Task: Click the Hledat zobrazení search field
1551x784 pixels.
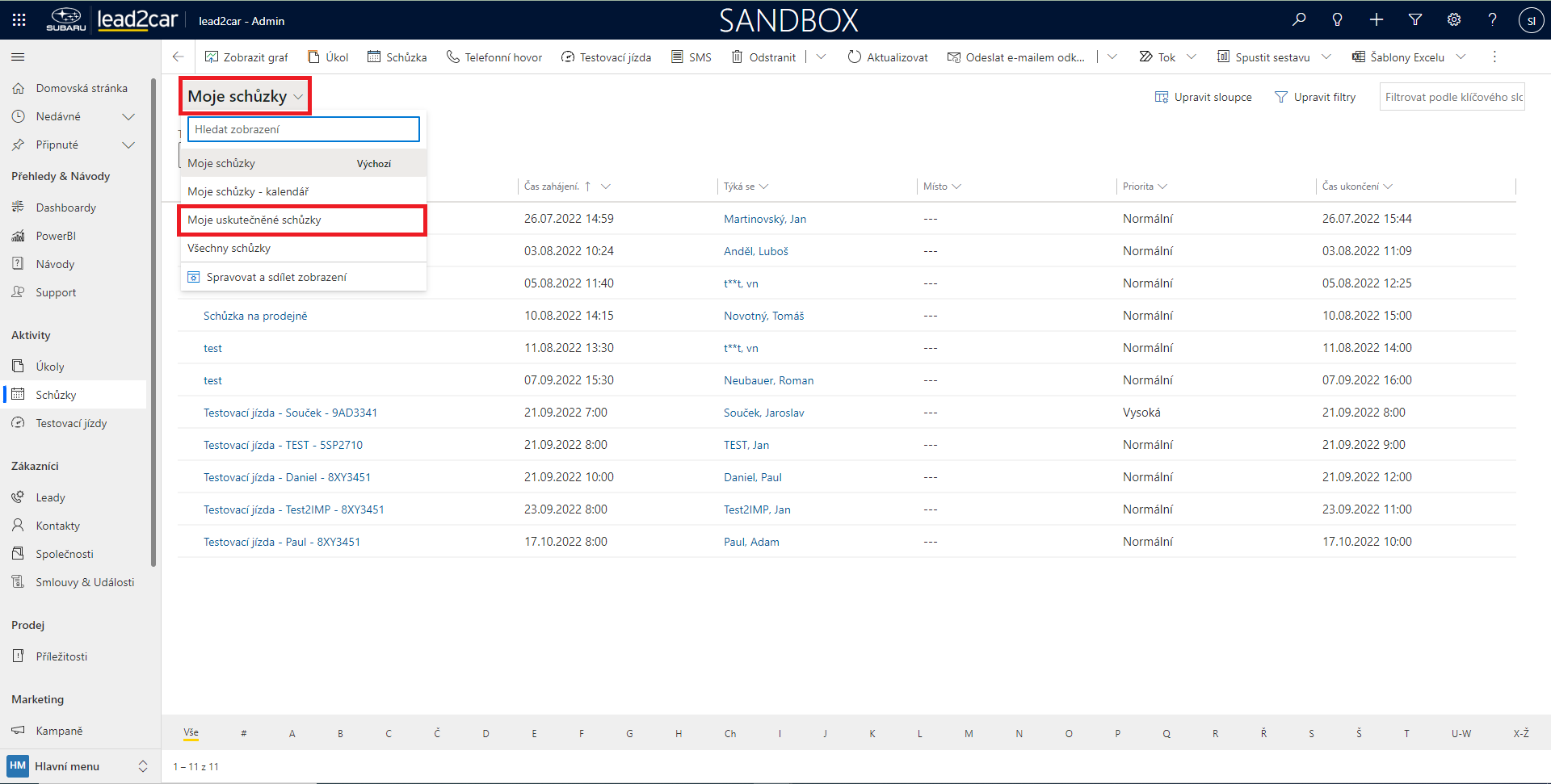Action: click(x=303, y=129)
